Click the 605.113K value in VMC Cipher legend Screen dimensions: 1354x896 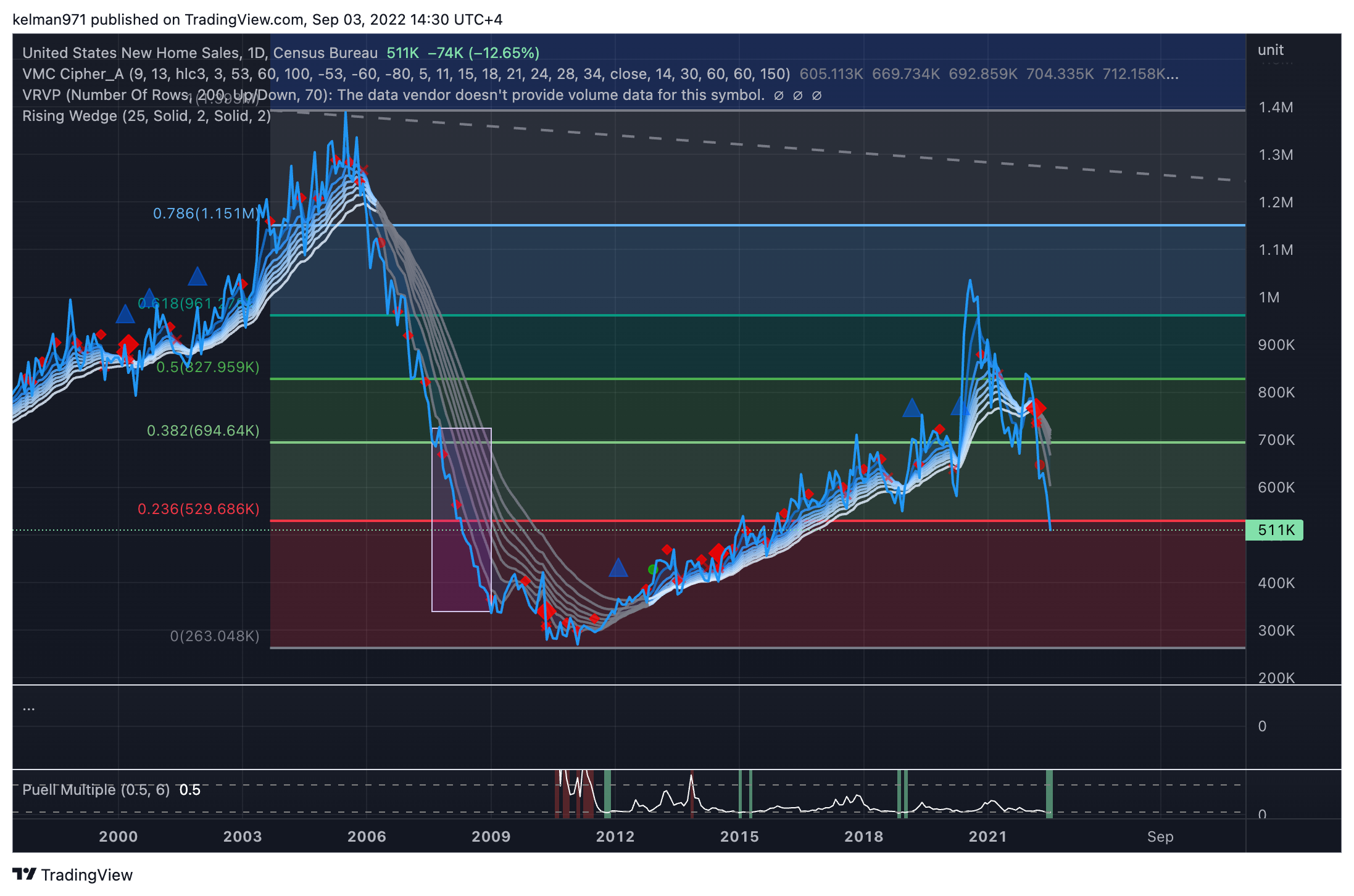click(x=831, y=74)
